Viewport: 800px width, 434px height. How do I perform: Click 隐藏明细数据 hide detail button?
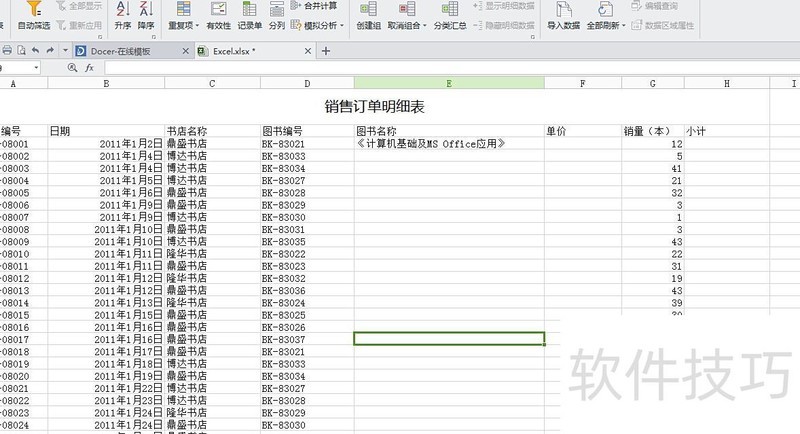click(504, 24)
